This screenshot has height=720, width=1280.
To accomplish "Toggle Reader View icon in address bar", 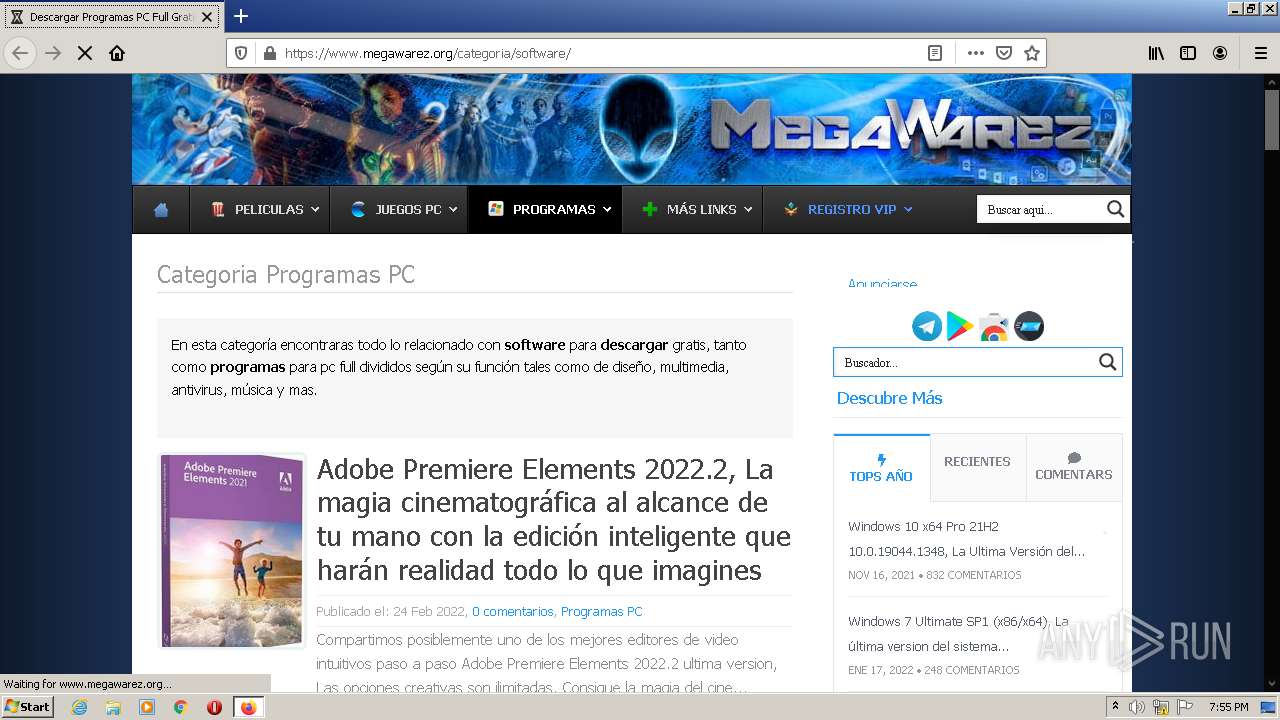I will pos(935,53).
